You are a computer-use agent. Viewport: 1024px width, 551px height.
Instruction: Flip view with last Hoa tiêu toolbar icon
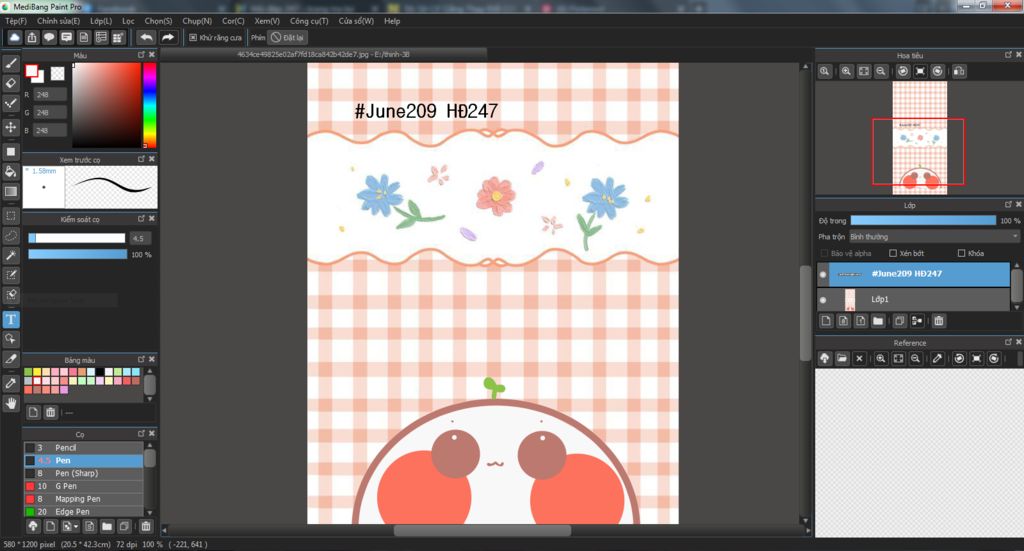959,71
